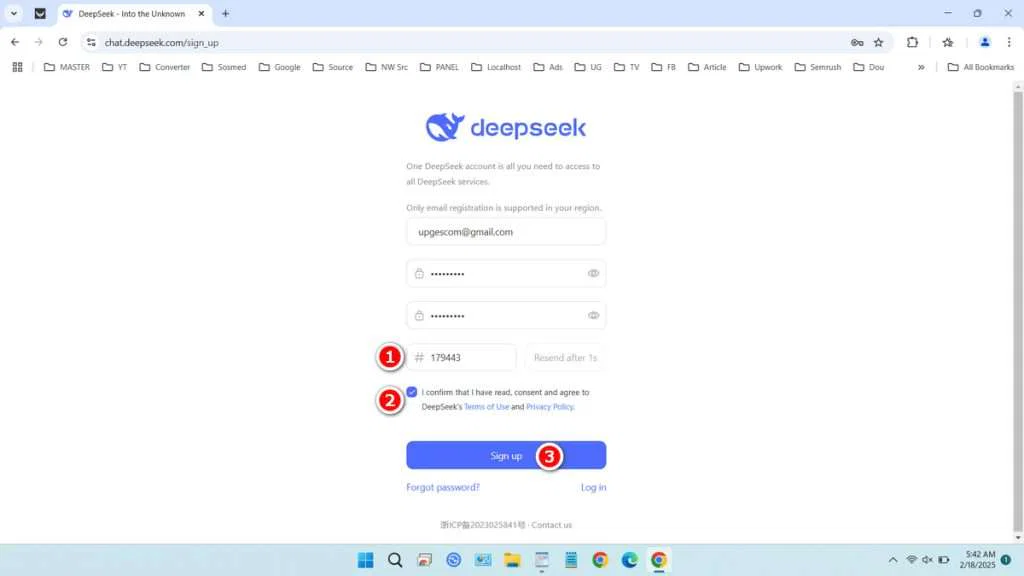
Task: Expand the Converter bookmarks folder
Action: coord(164,66)
